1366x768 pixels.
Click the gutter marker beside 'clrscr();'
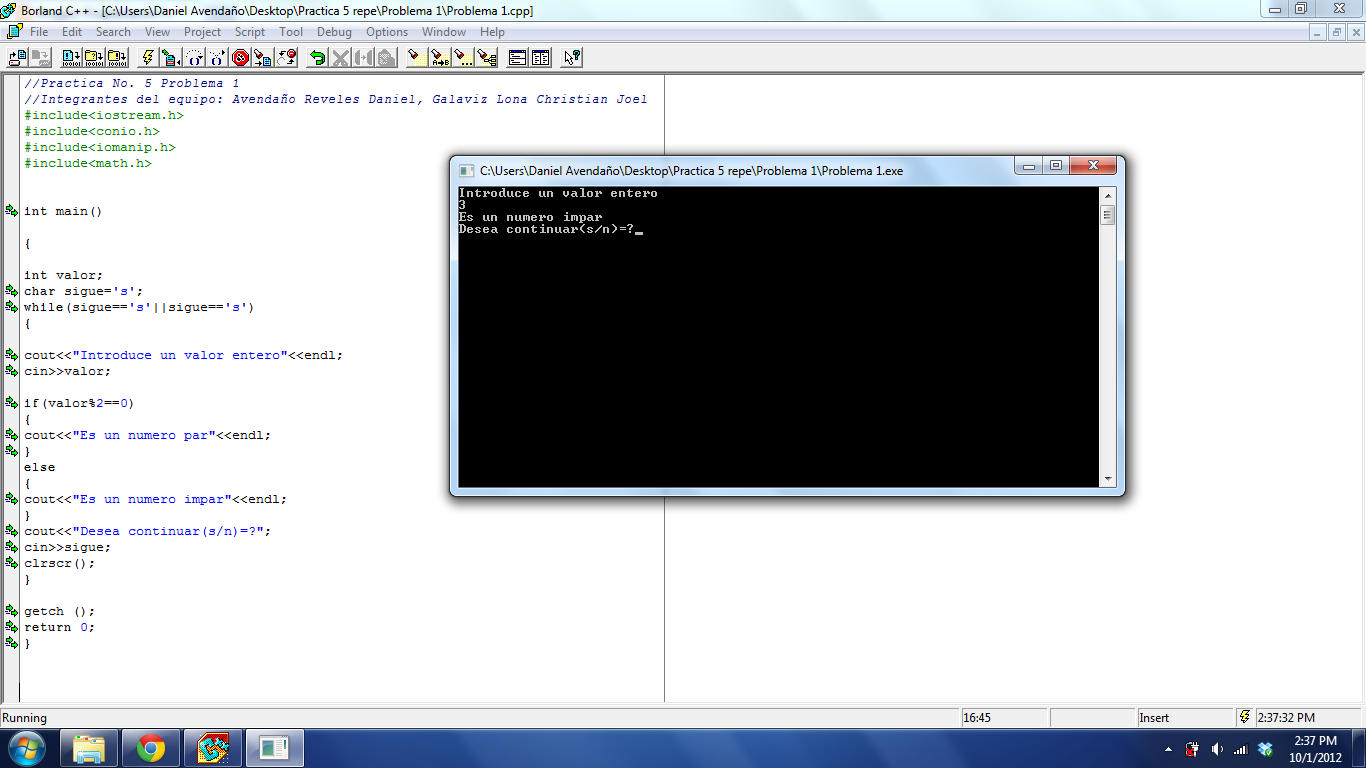point(11,563)
